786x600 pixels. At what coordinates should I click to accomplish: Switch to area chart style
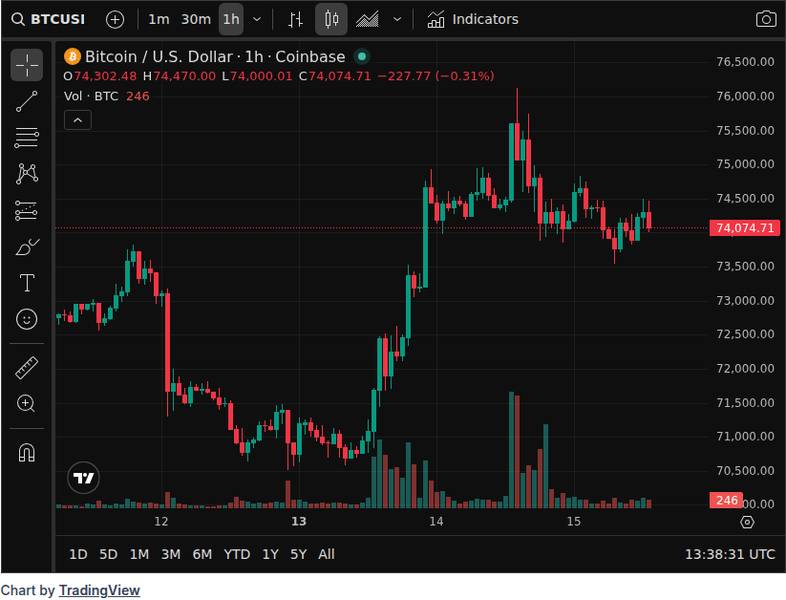pyautogui.click(x=367, y=20)
